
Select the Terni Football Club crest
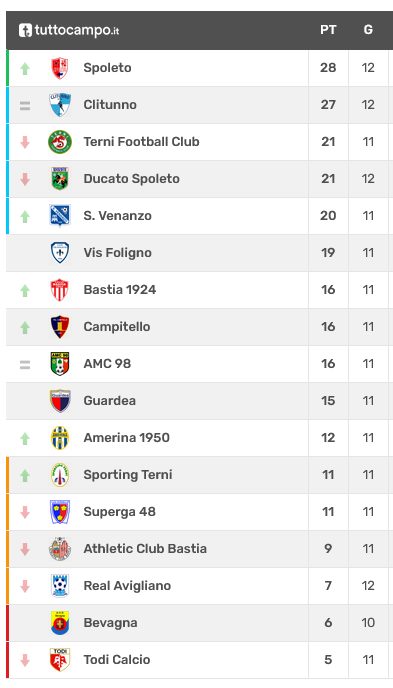pos(60,142)
